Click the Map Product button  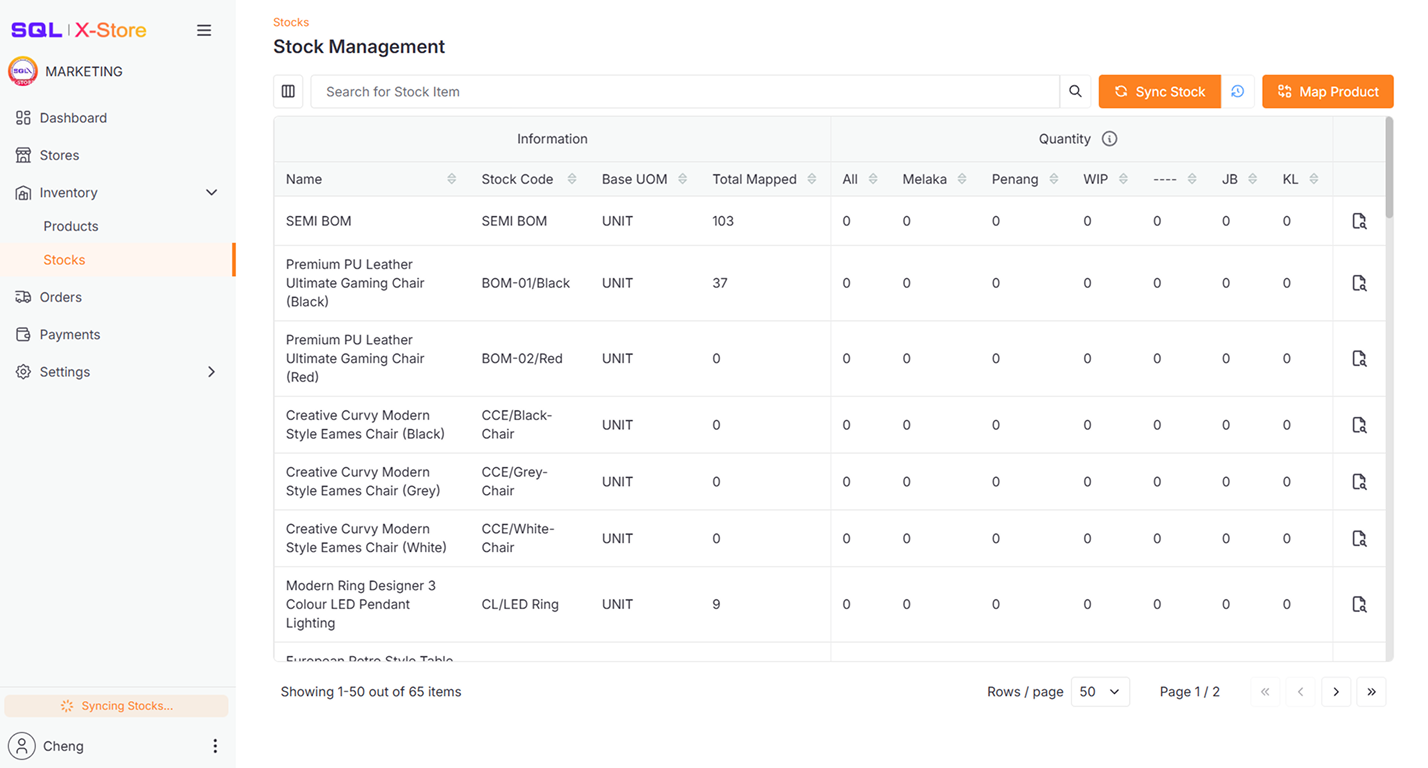point(1327,91)
